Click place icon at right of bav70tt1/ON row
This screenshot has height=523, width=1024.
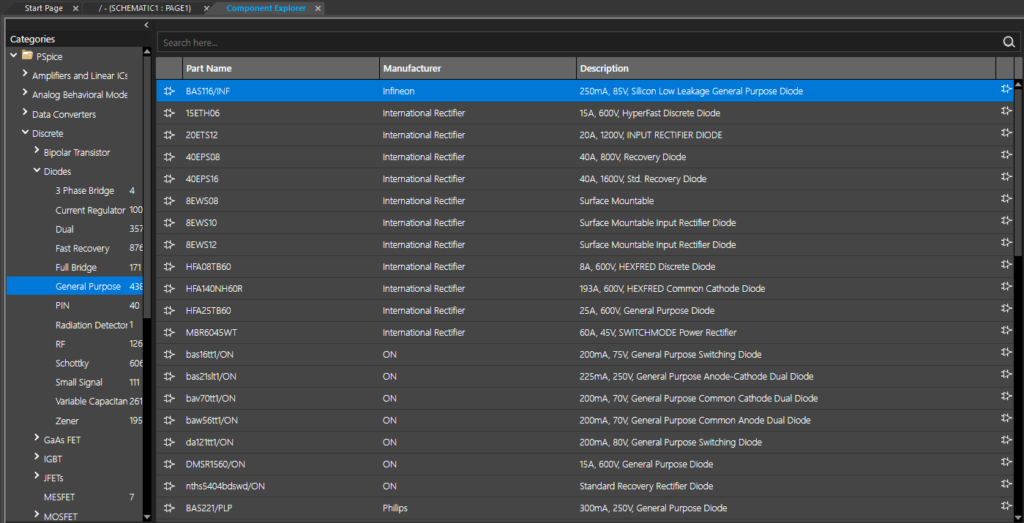pos(1006,396)
